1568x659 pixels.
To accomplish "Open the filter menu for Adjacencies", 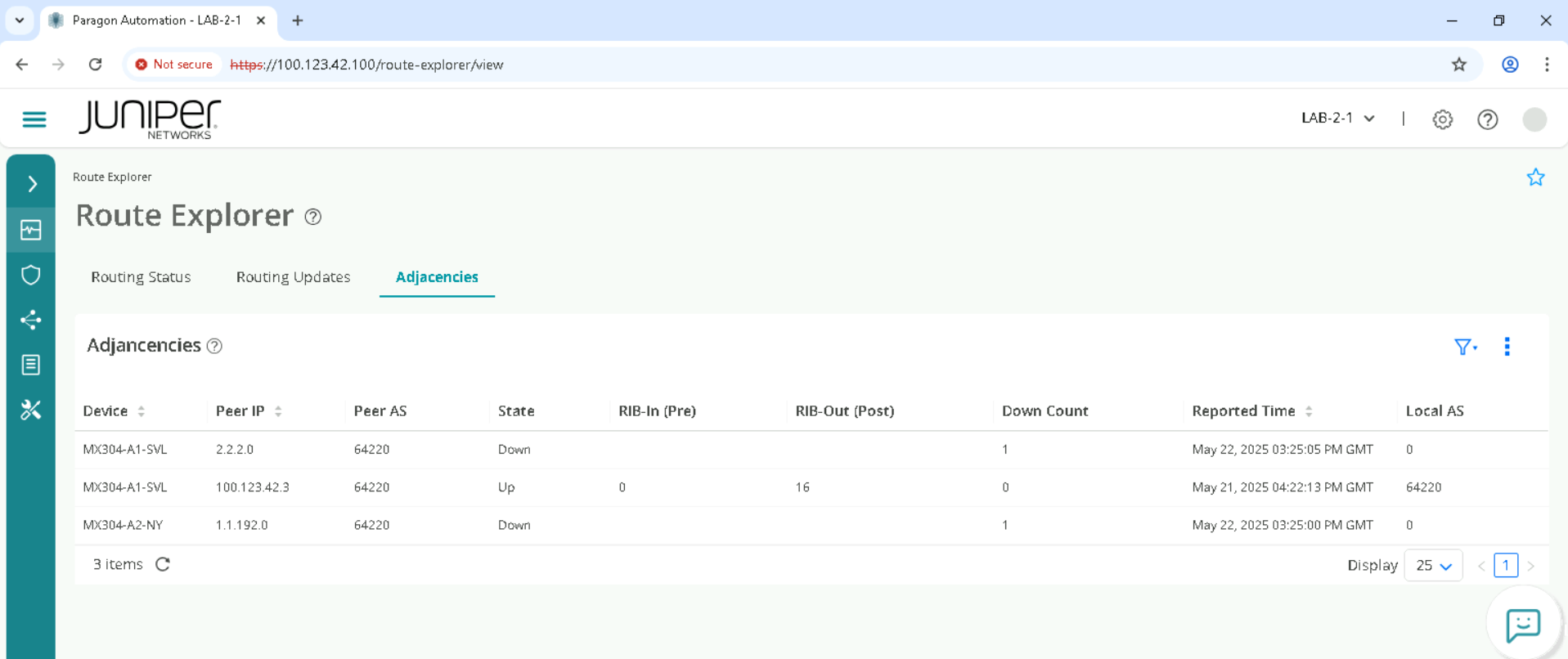I will [x=1464, y=347].
